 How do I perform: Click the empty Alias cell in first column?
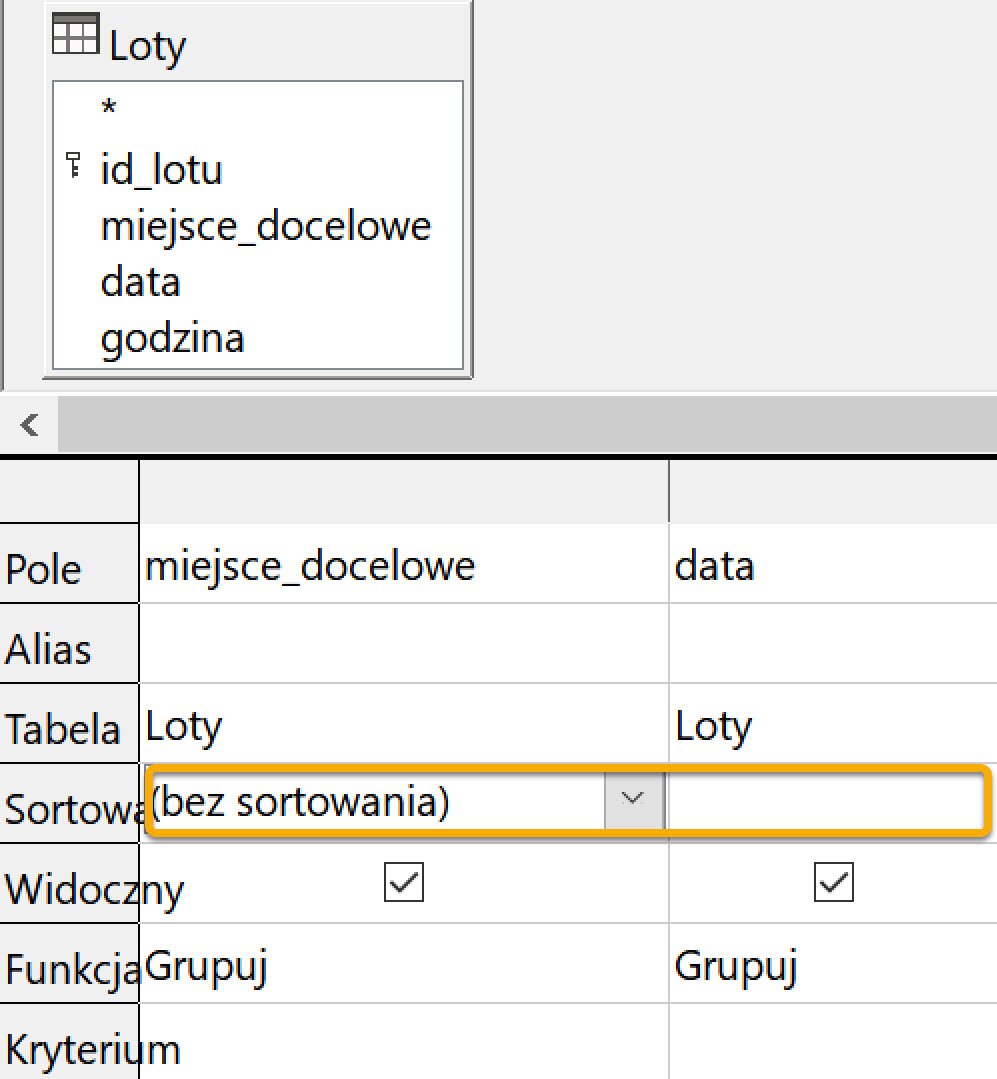pyautogui.click(x=400, y=644)
